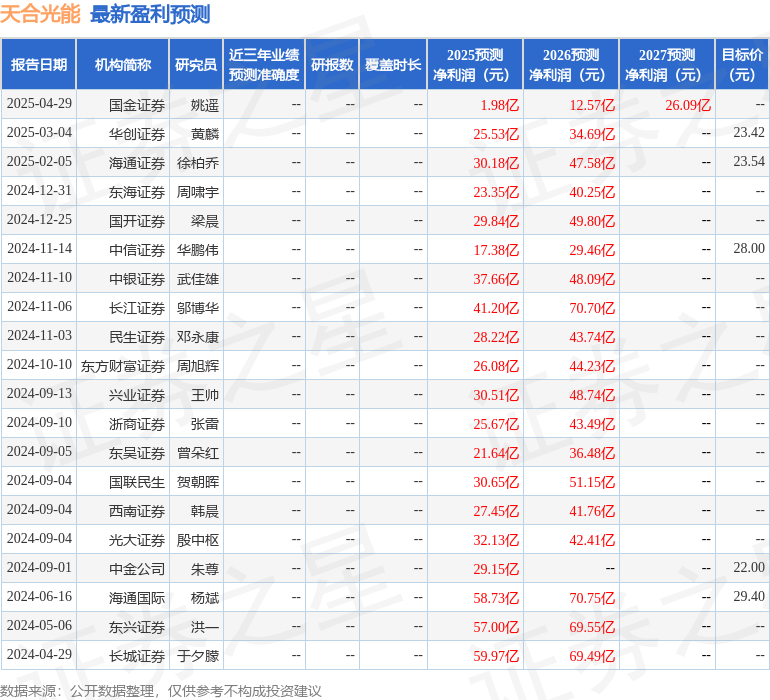Open the 东方财富证券 institution entry
The width and height of the screenshot is (770, 700).
[123, 366]
